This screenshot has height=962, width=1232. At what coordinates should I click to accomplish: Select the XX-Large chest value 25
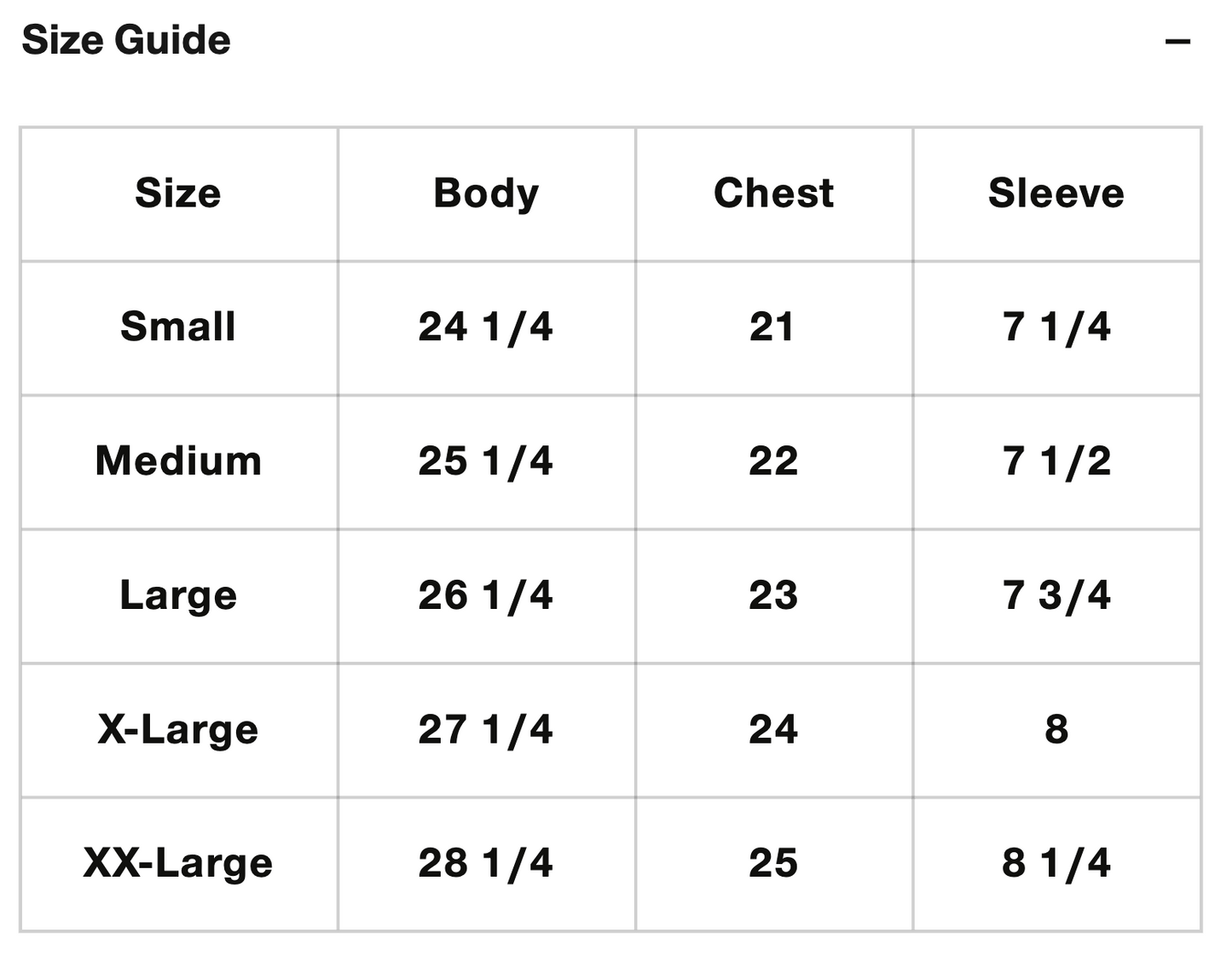coord(773,863)
